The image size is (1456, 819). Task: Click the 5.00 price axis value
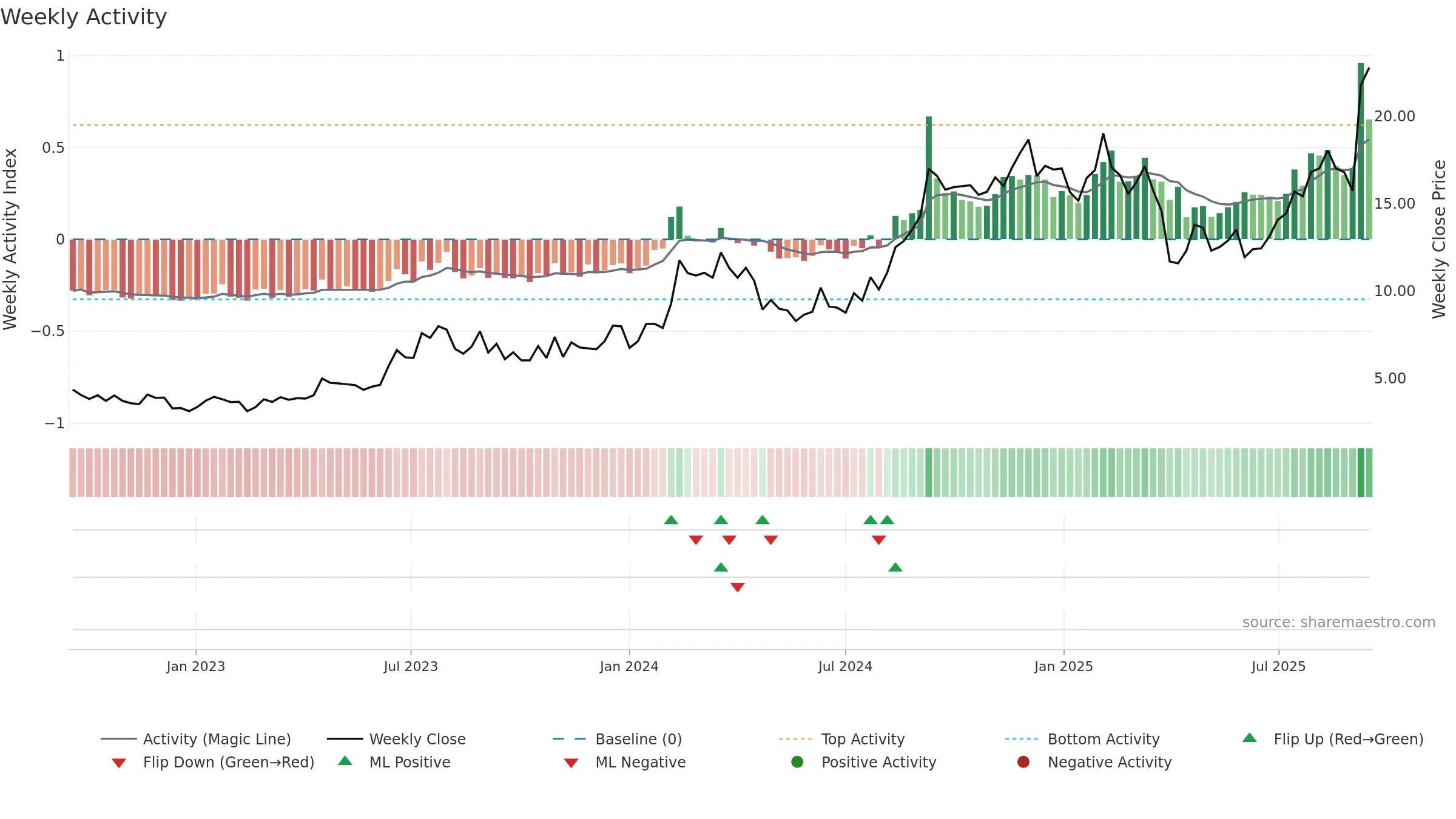pyautogui.click(x=1390, y=378)
